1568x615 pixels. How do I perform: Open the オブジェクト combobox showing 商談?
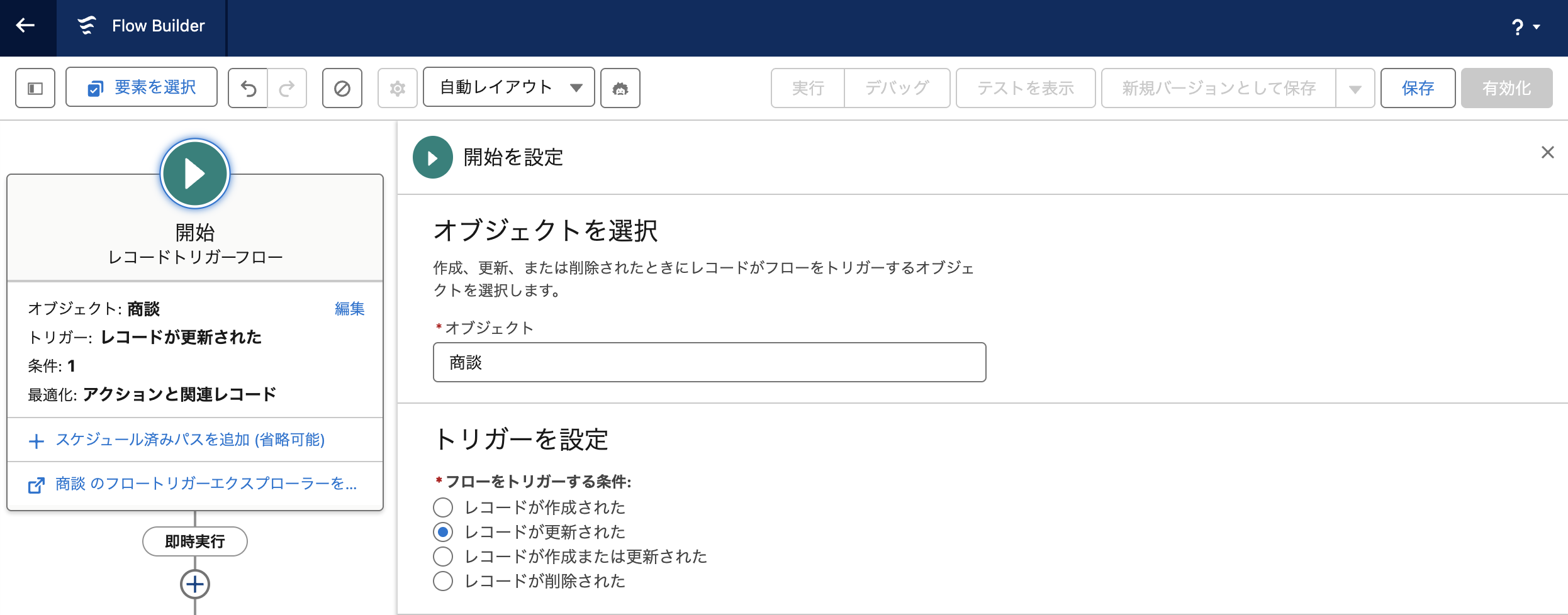pyautogui.click(x=708, y=362)
